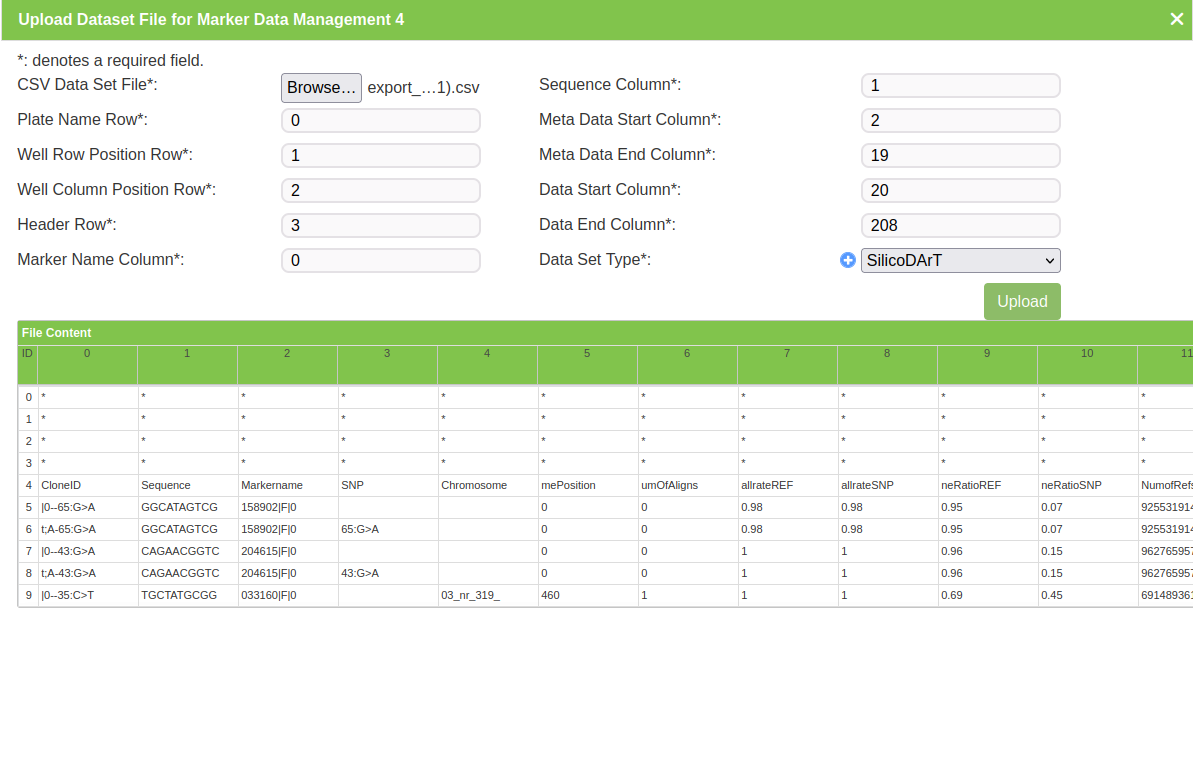Open the SilicoDArT data set type dropdown
This screenshot has width=1196, height=778.
(x=960, y=261)
